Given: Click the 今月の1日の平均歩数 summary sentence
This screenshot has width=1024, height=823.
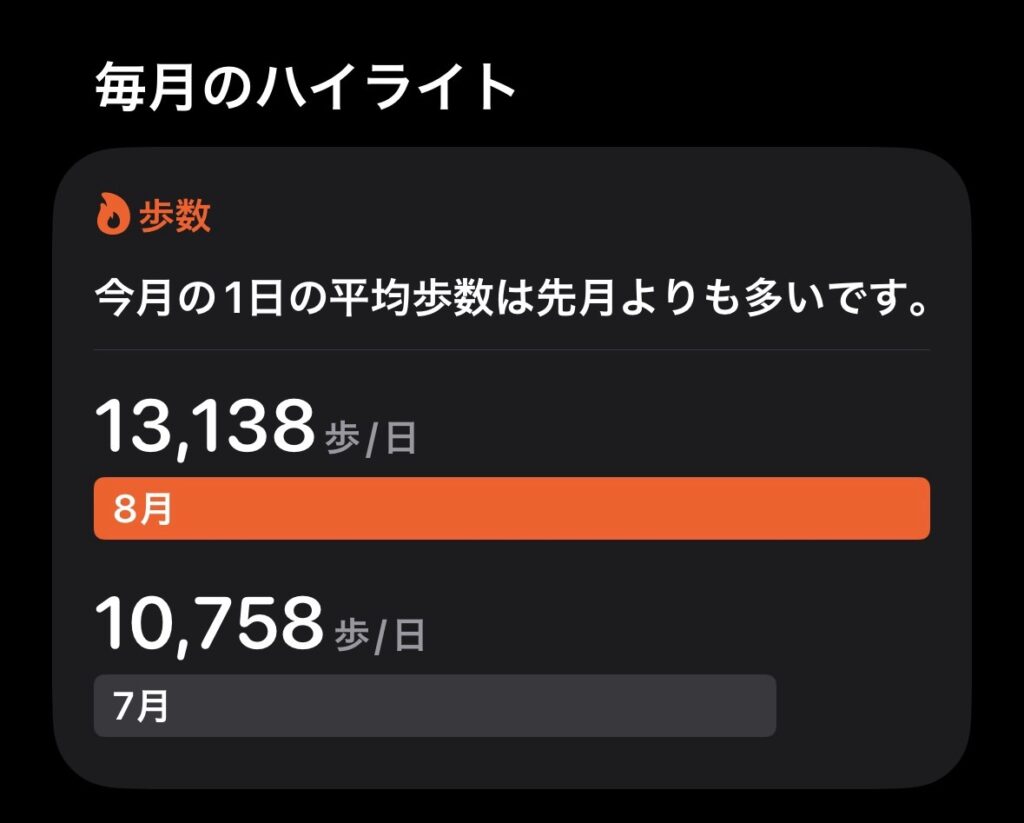Looking at the screenshot, I should pos(512,298).
